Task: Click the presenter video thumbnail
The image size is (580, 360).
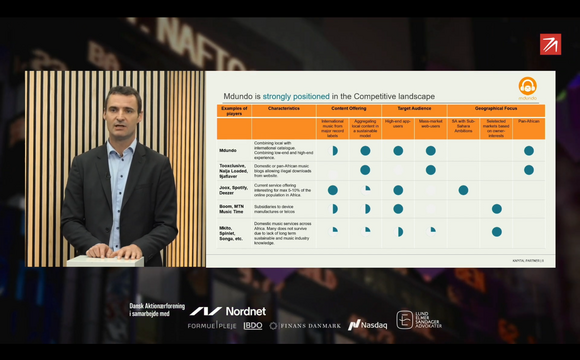Action: [115, 169]
